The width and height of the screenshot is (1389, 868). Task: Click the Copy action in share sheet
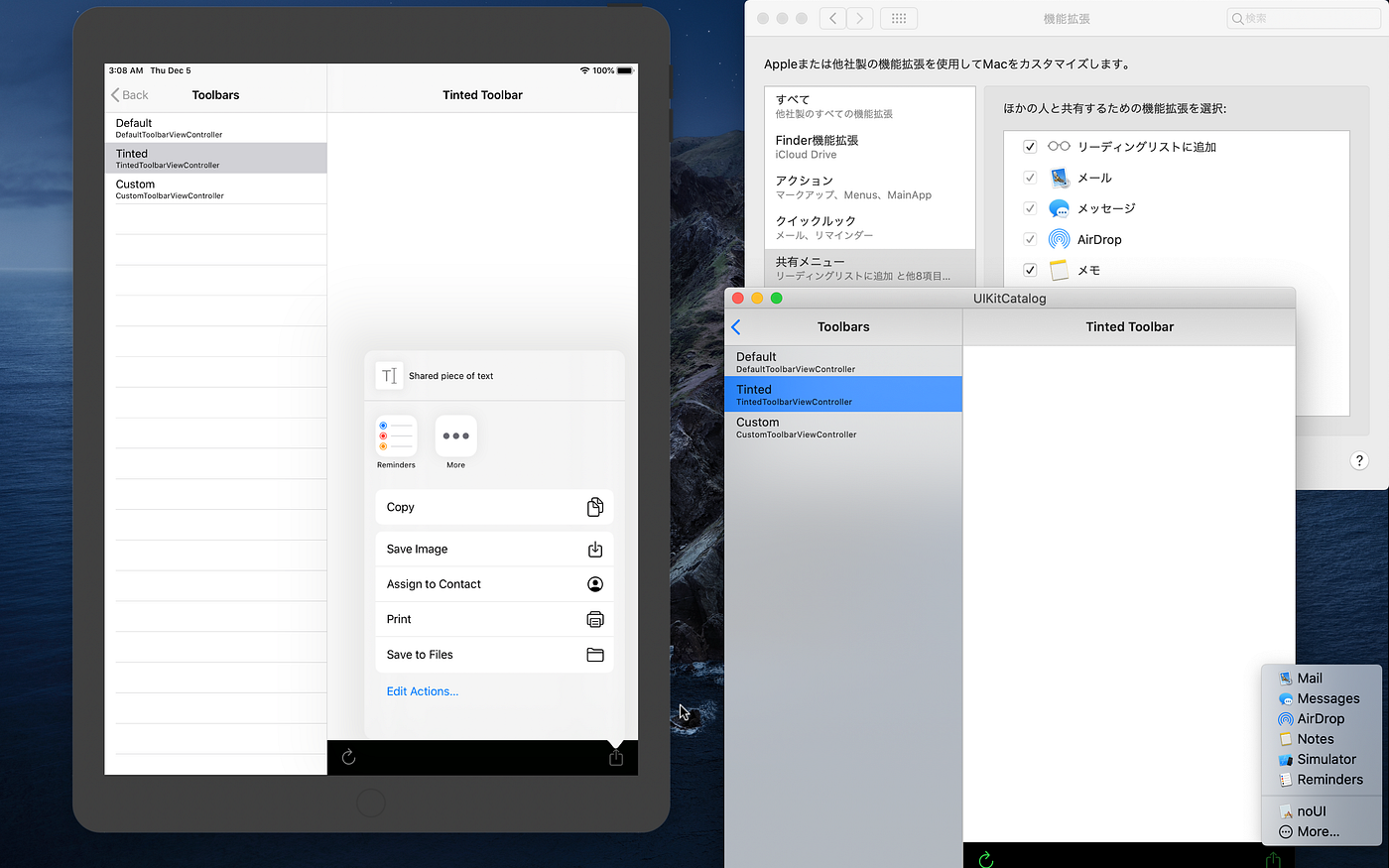(x=494, y=507)
